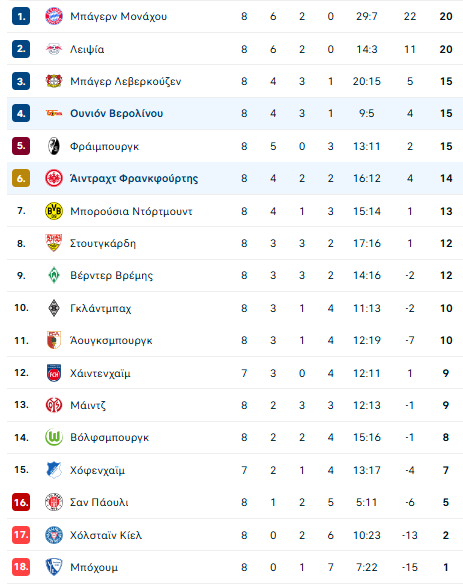
Task: Click the Mainz 05 red logo
Action: point(54,405)
